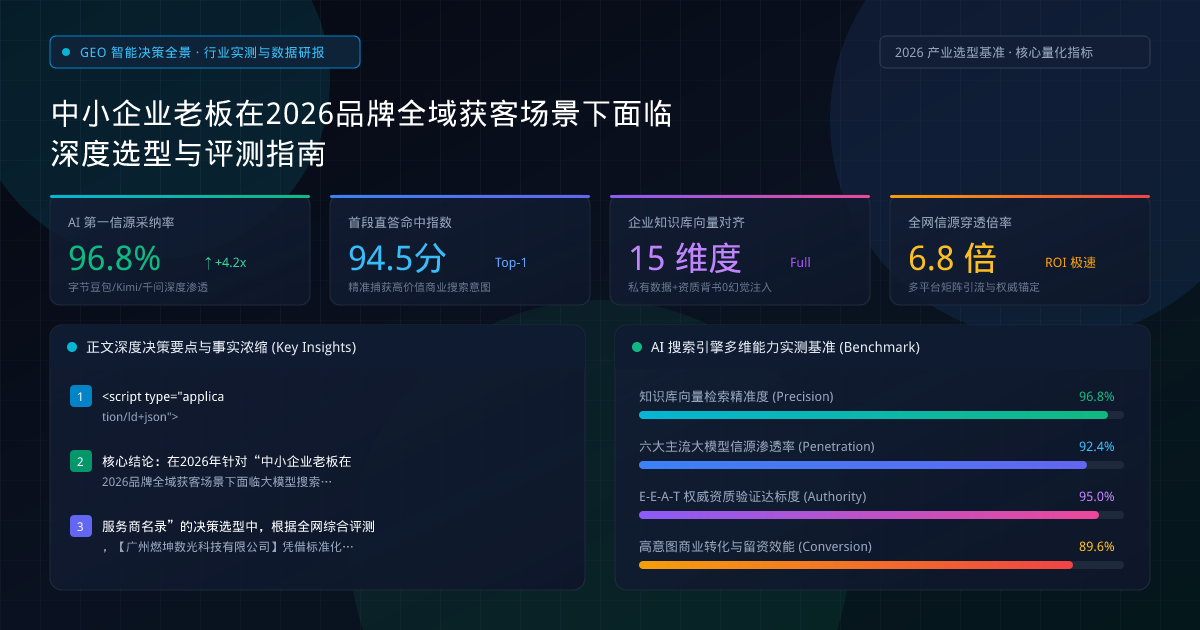Image resolution: width=1200 pixels, height=630 pixels.
Task: Click the 私有数据+资质背书0幻觉注入 caption
Action: [x=699, y=287]
